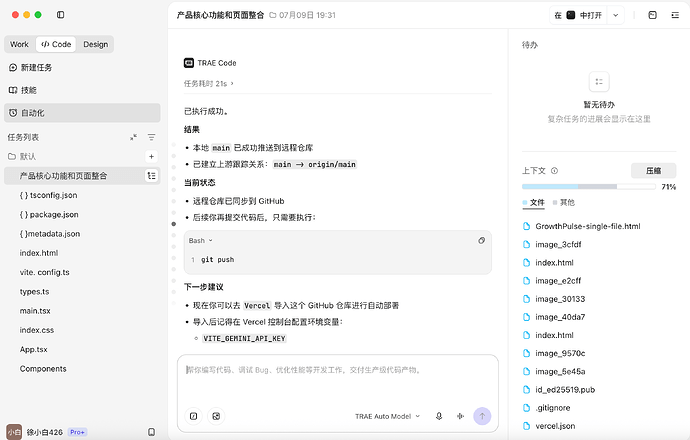Open the 自动化 automation section
This screenshot has height=440, width=690.
coord(82,113)
